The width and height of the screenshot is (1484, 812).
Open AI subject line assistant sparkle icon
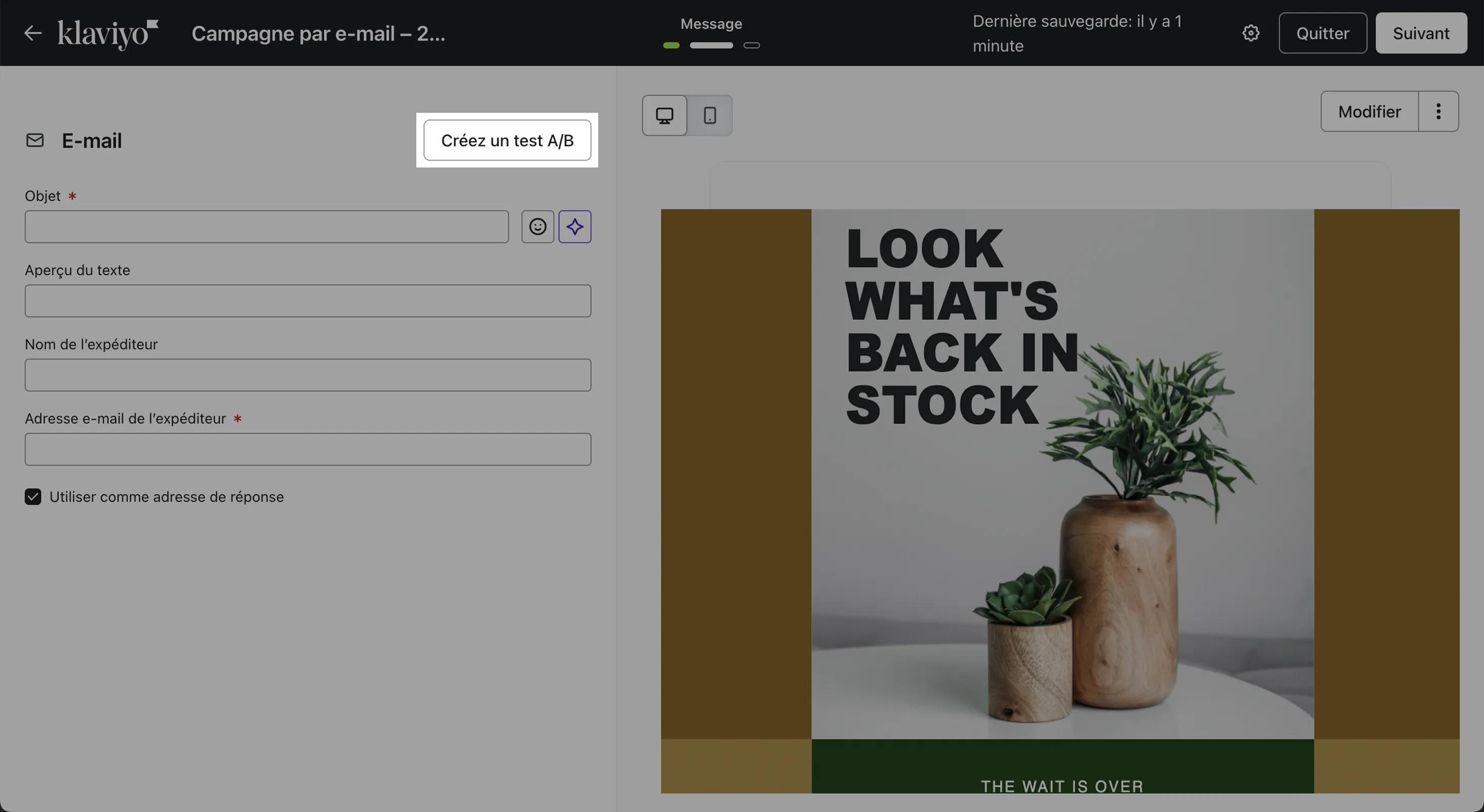tap(575, 226)
